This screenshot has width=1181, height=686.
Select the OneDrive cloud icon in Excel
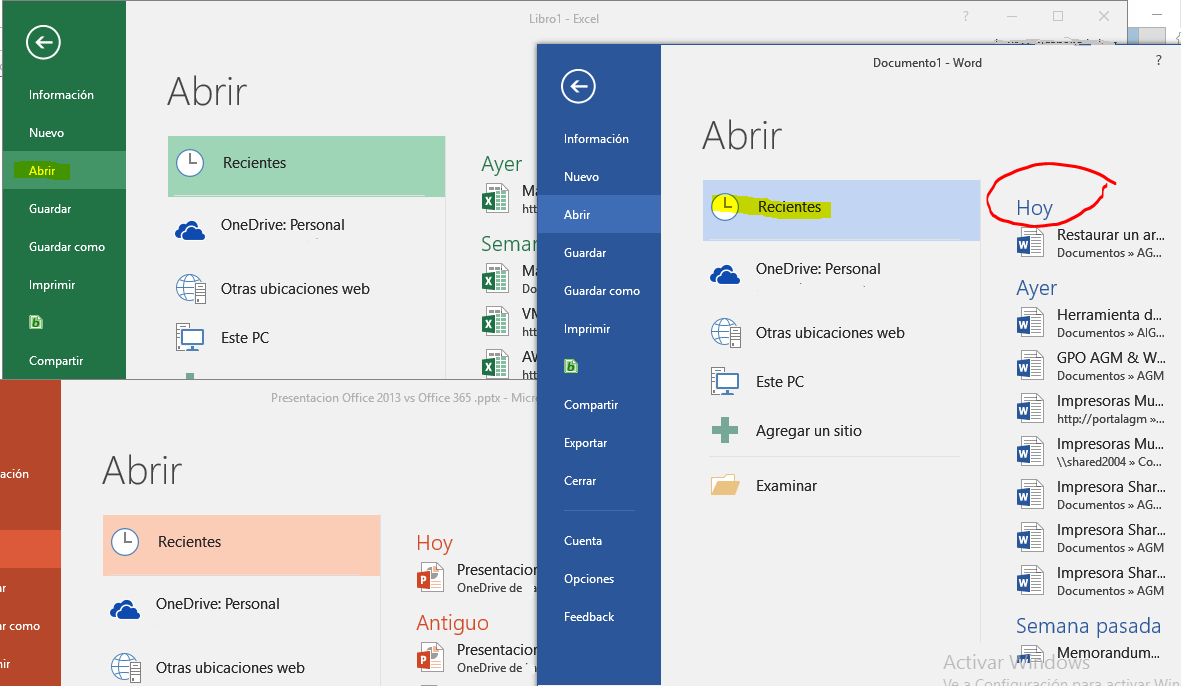(190, 230)
